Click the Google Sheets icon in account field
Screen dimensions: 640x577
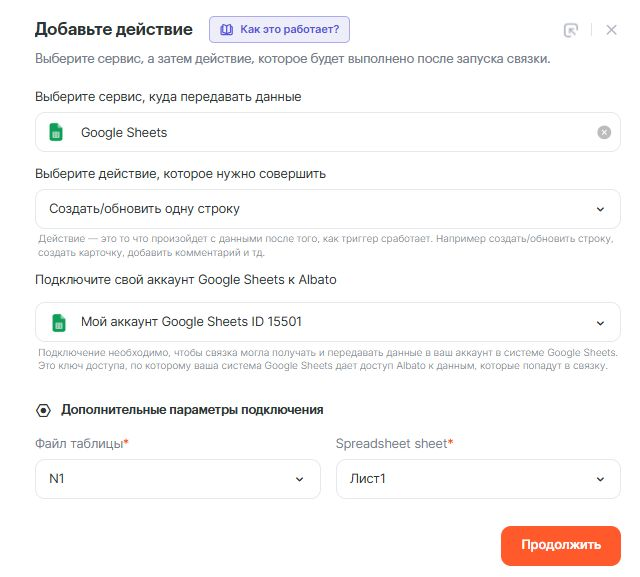(57, 322)
